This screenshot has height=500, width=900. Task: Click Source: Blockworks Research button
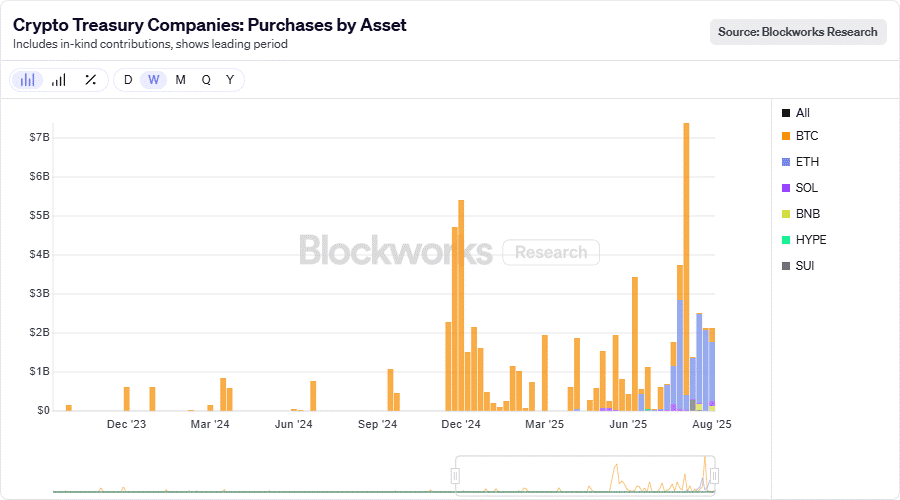[x=798, y=32]
